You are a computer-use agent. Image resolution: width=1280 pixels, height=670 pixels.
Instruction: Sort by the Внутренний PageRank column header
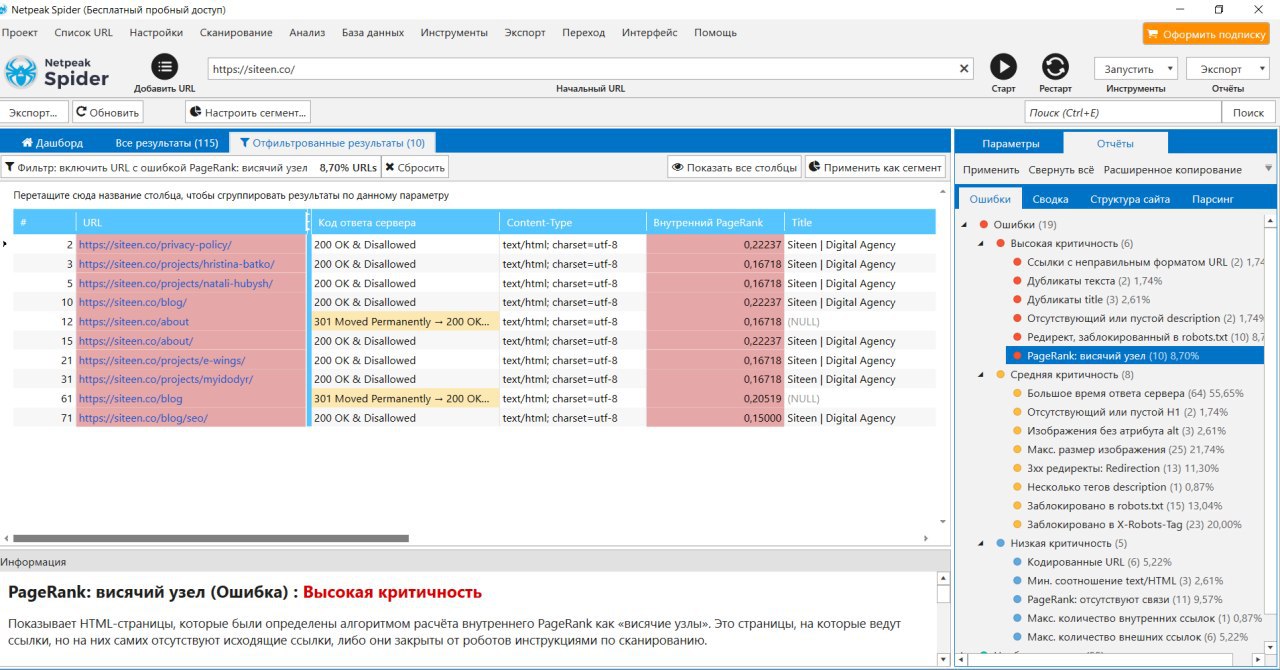pos(715,222)
